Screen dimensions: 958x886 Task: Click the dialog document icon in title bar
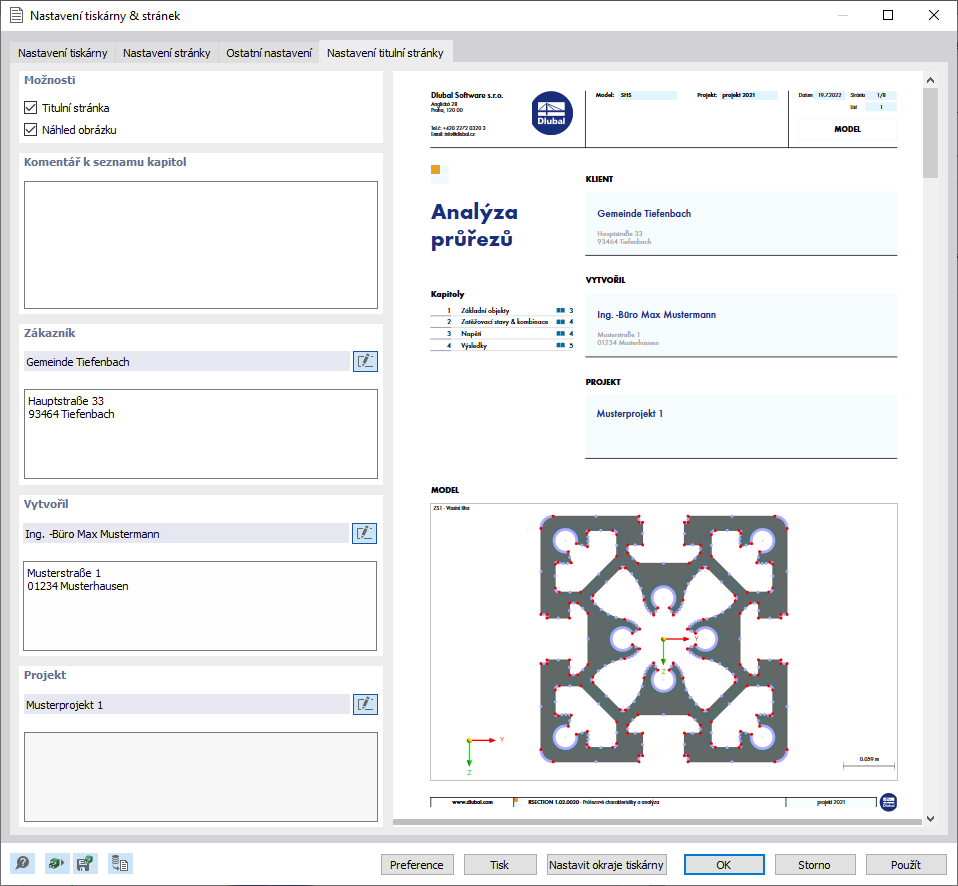point(16,15)
